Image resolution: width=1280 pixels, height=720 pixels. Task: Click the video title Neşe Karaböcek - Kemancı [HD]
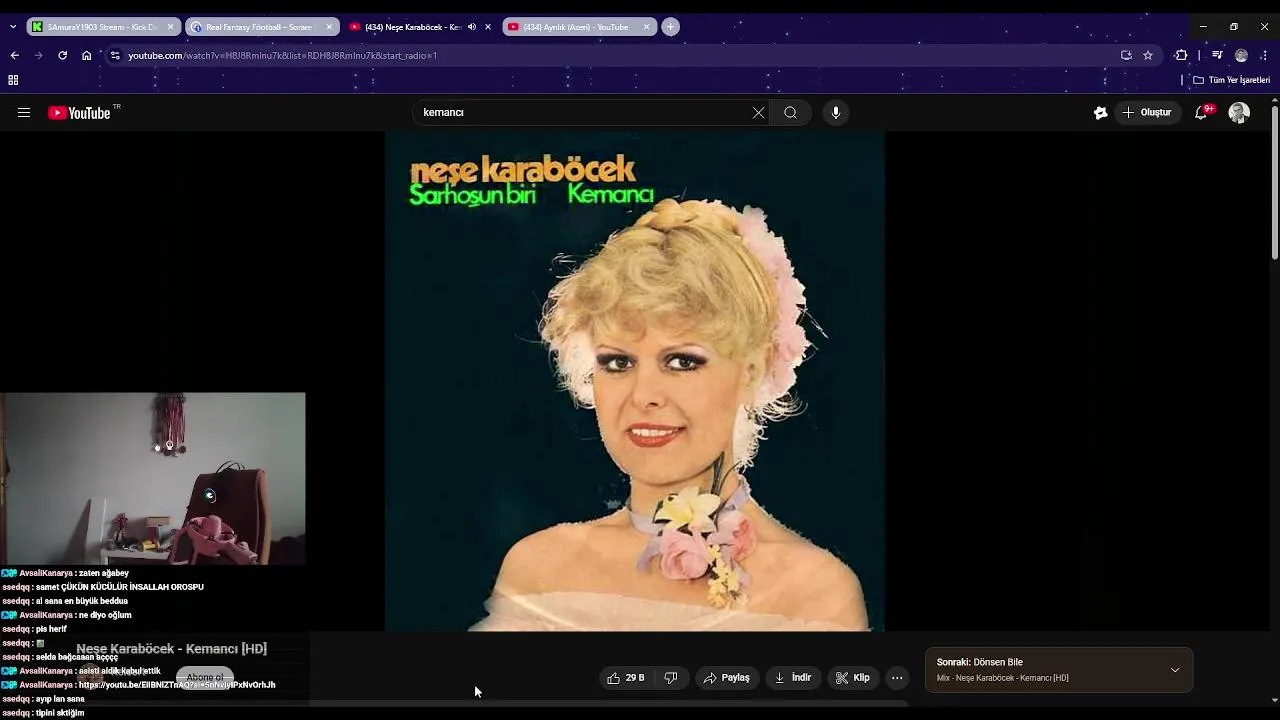click(172, 649)
